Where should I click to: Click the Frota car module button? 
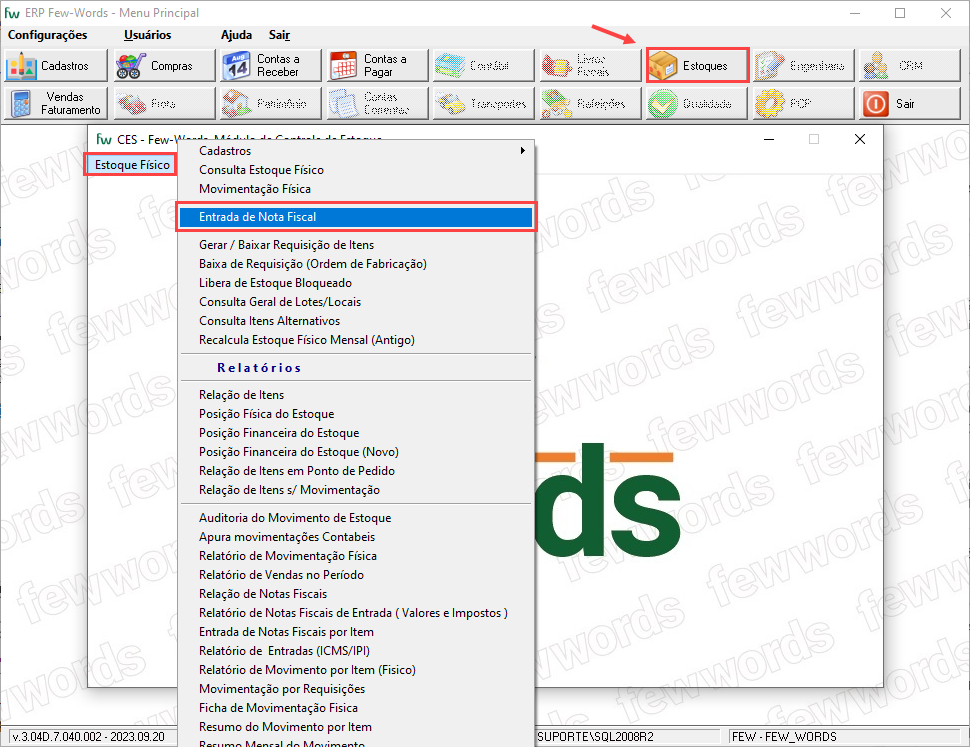(x=163, y=103)
